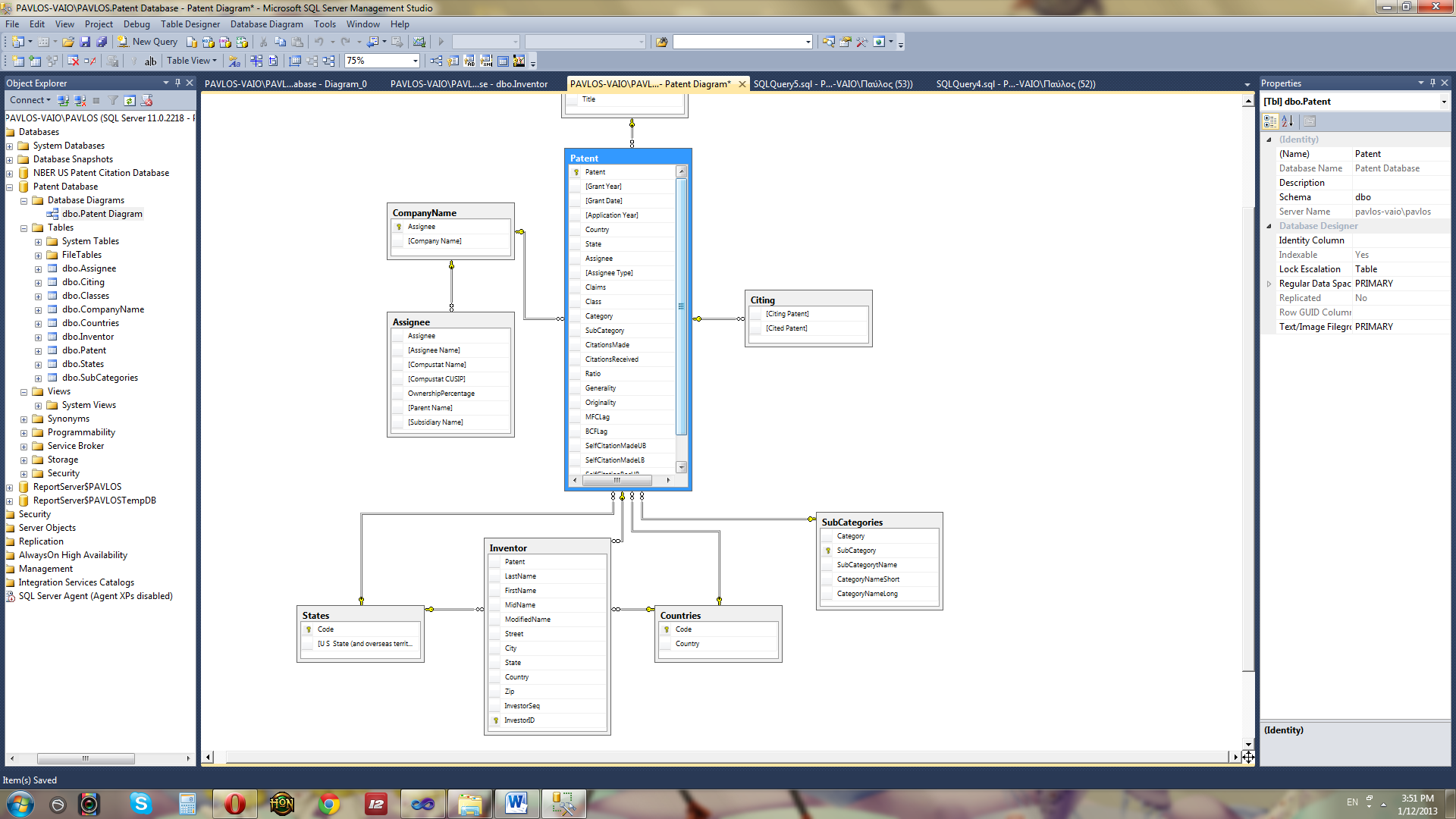Click the Patent table's vertical scrollbar
This screenshot has width=1456, height=819.
(x=681, y=307)
